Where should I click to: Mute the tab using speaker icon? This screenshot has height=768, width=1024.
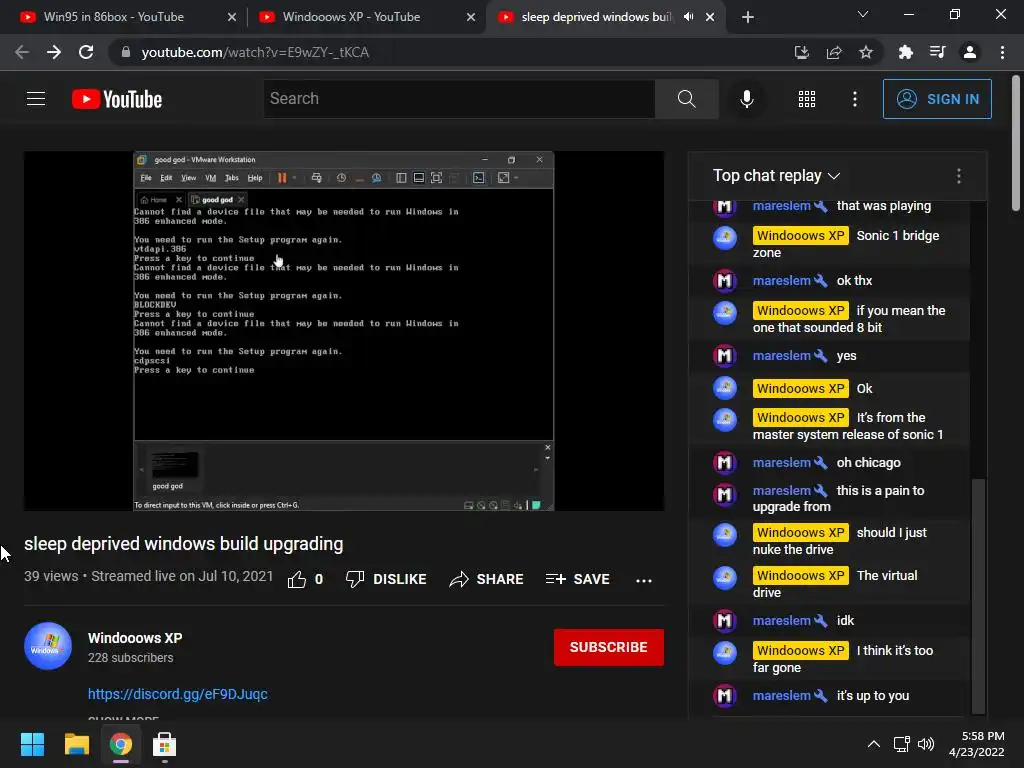click(x=688, y=17)
